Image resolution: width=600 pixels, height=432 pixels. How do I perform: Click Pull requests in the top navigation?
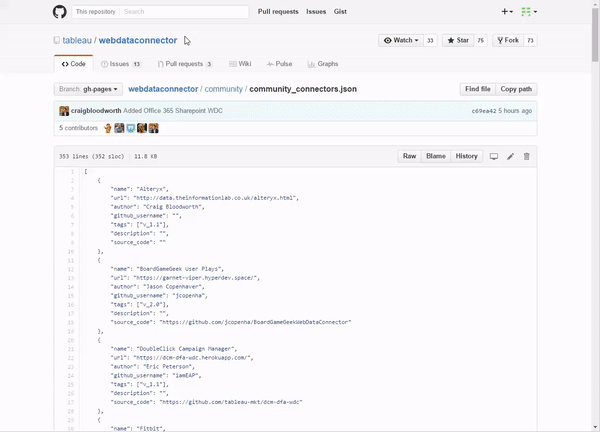coord(278,12)
